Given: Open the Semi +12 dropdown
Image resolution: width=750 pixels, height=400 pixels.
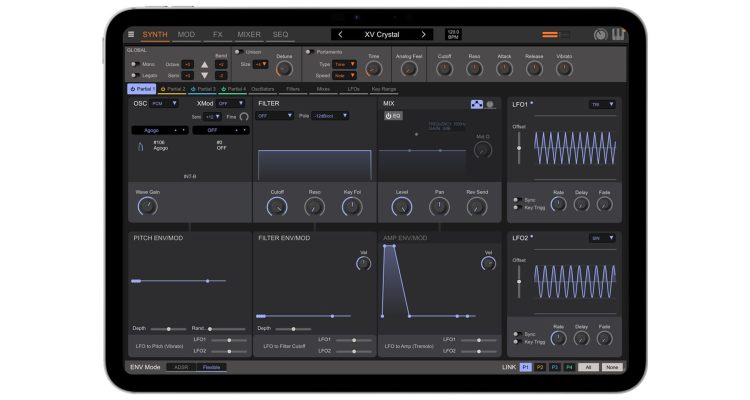Looking at the screenshot, I should pos(212,117).
